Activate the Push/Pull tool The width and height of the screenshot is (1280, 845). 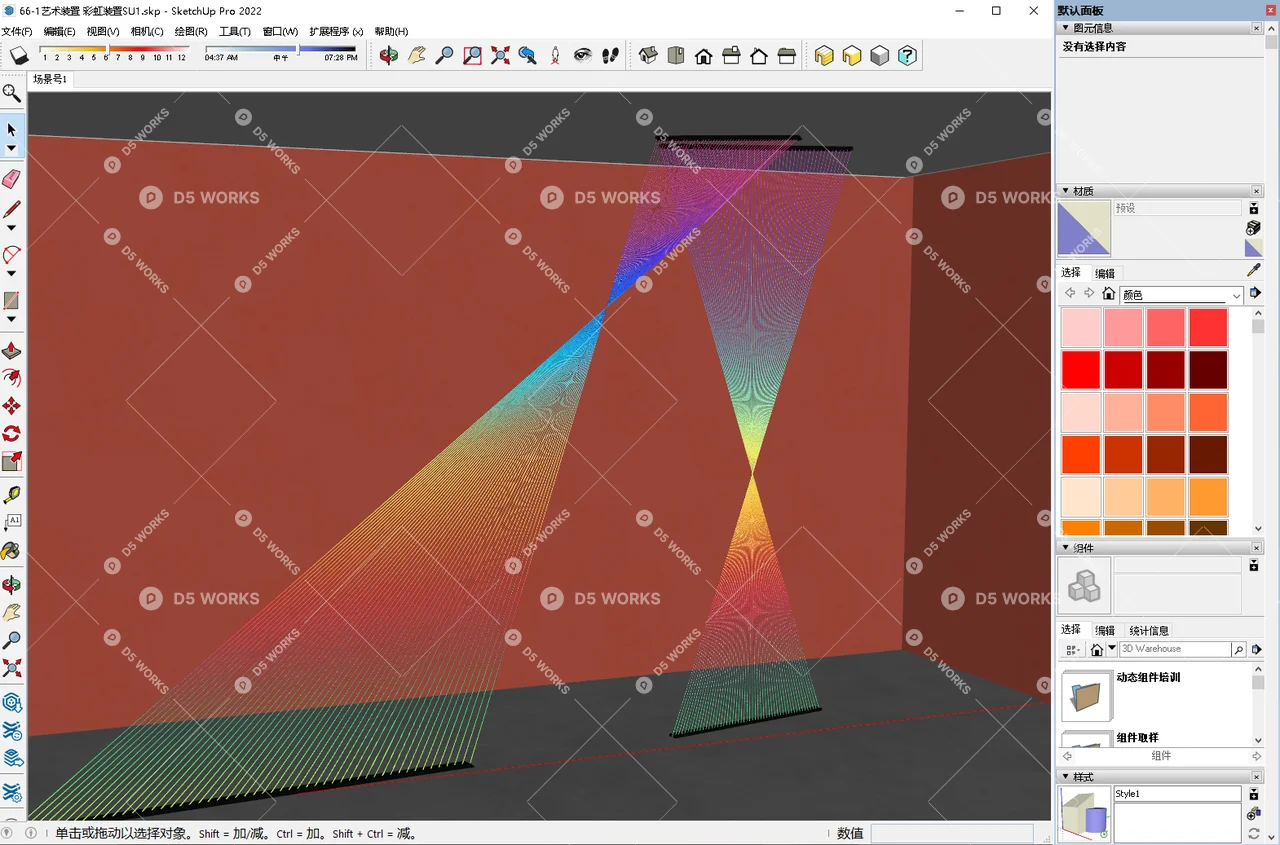click(12, 351)
